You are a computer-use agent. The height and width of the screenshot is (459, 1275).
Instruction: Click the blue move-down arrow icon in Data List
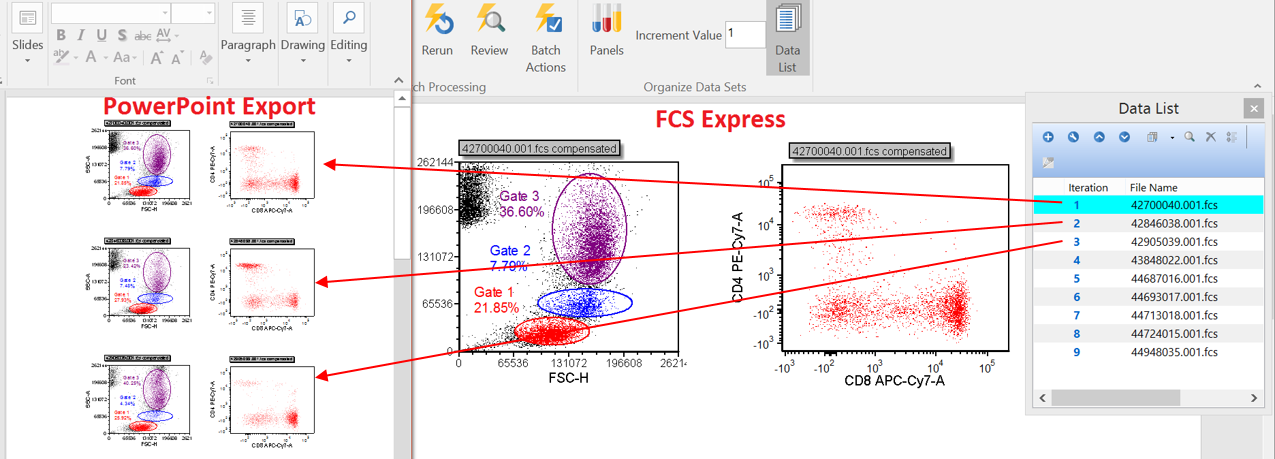click(1125, 137)
